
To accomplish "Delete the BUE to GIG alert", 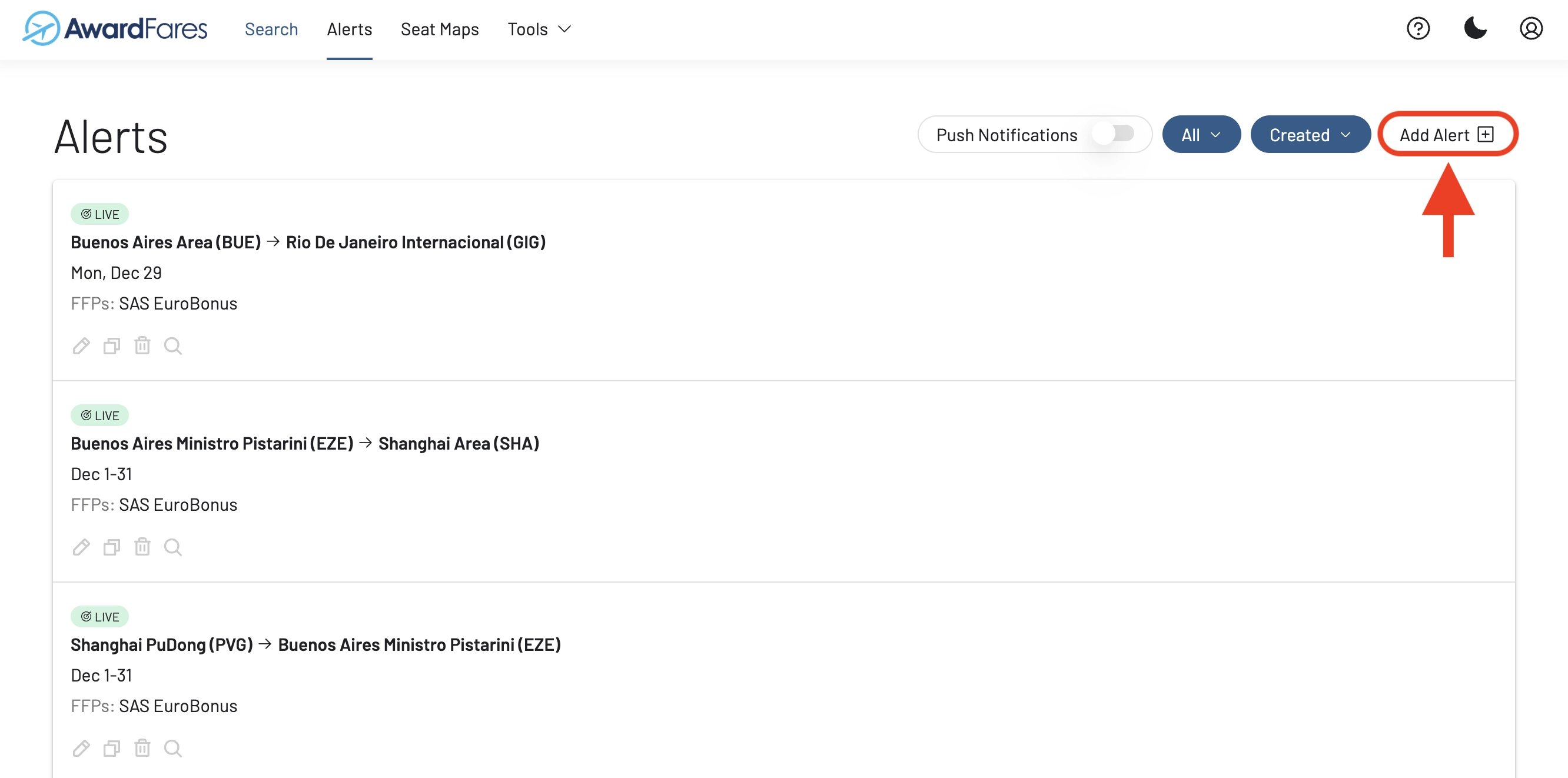I will point(142,346).
